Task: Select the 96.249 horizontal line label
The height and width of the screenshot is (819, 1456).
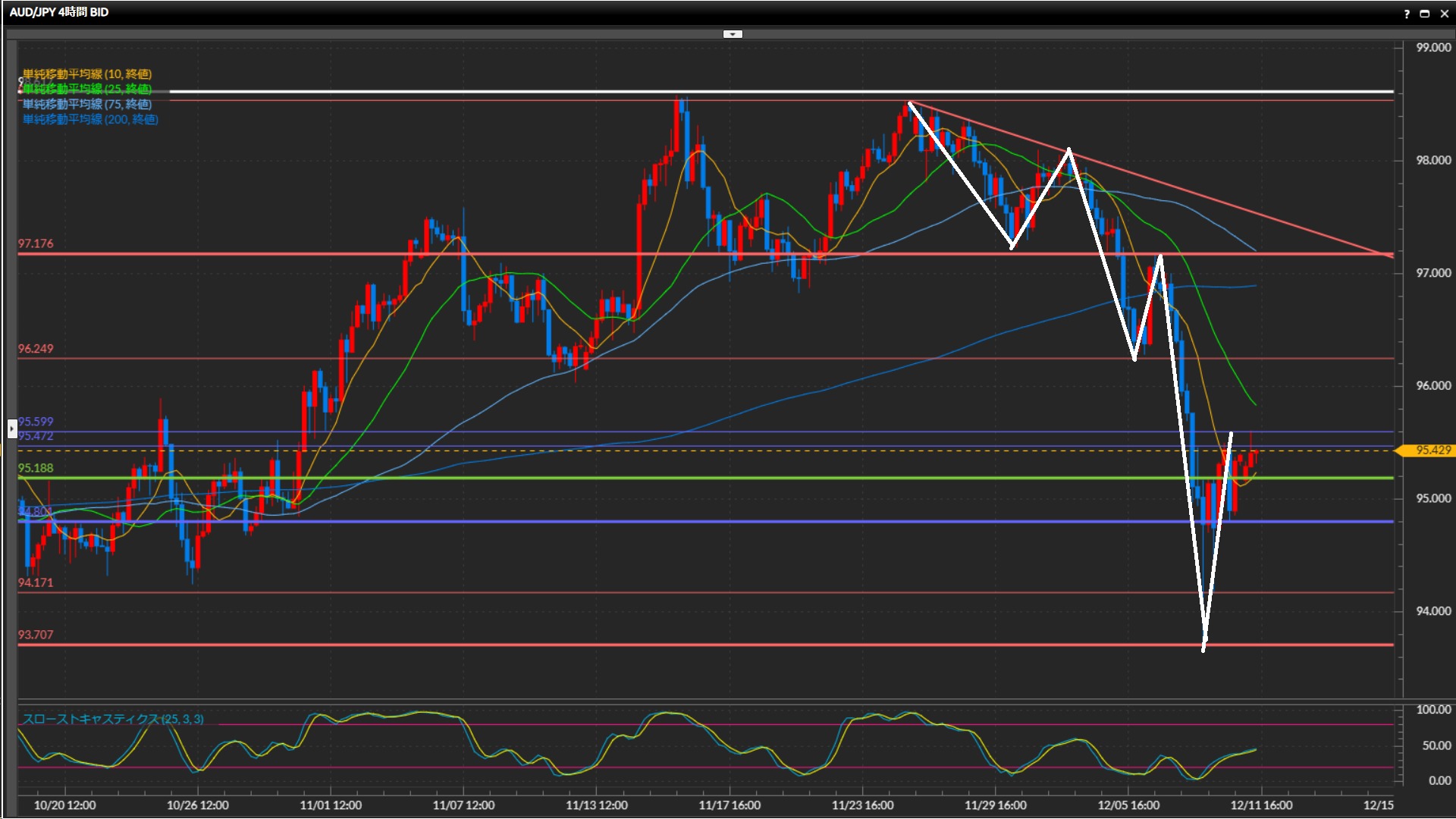Action: click(x=36, y=349)
